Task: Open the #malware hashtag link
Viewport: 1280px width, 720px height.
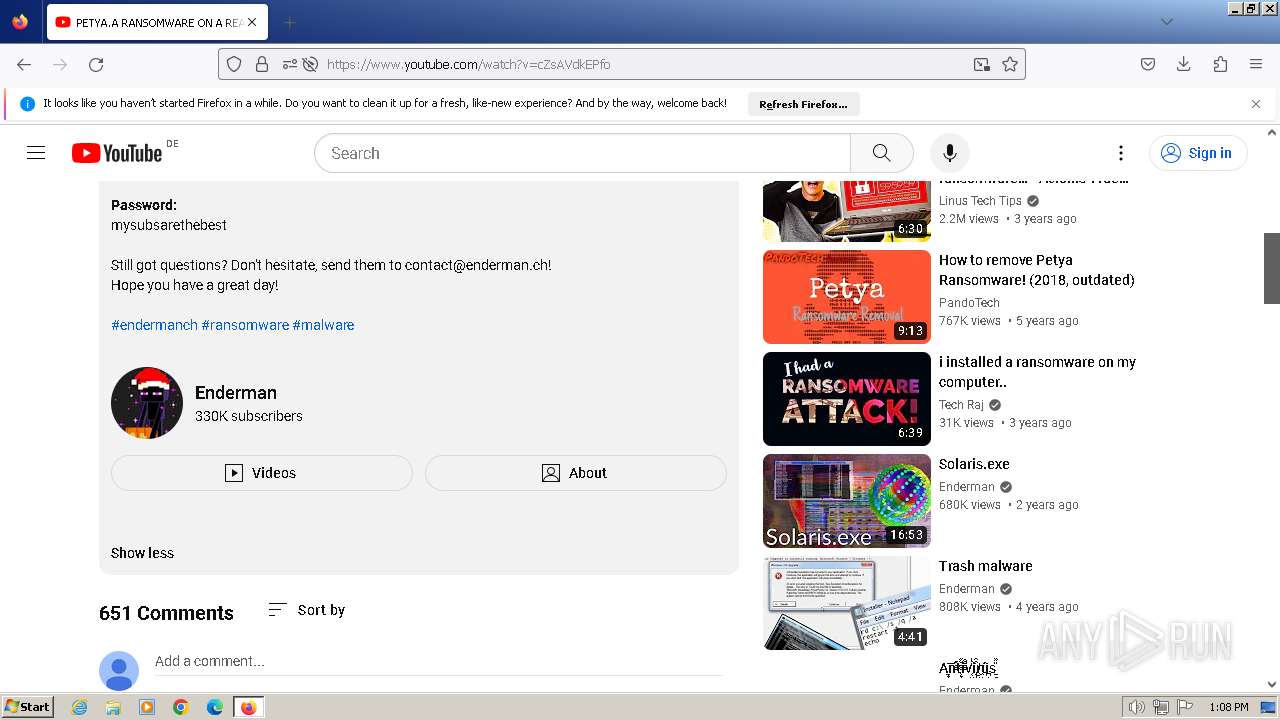Action: [323, 325]
